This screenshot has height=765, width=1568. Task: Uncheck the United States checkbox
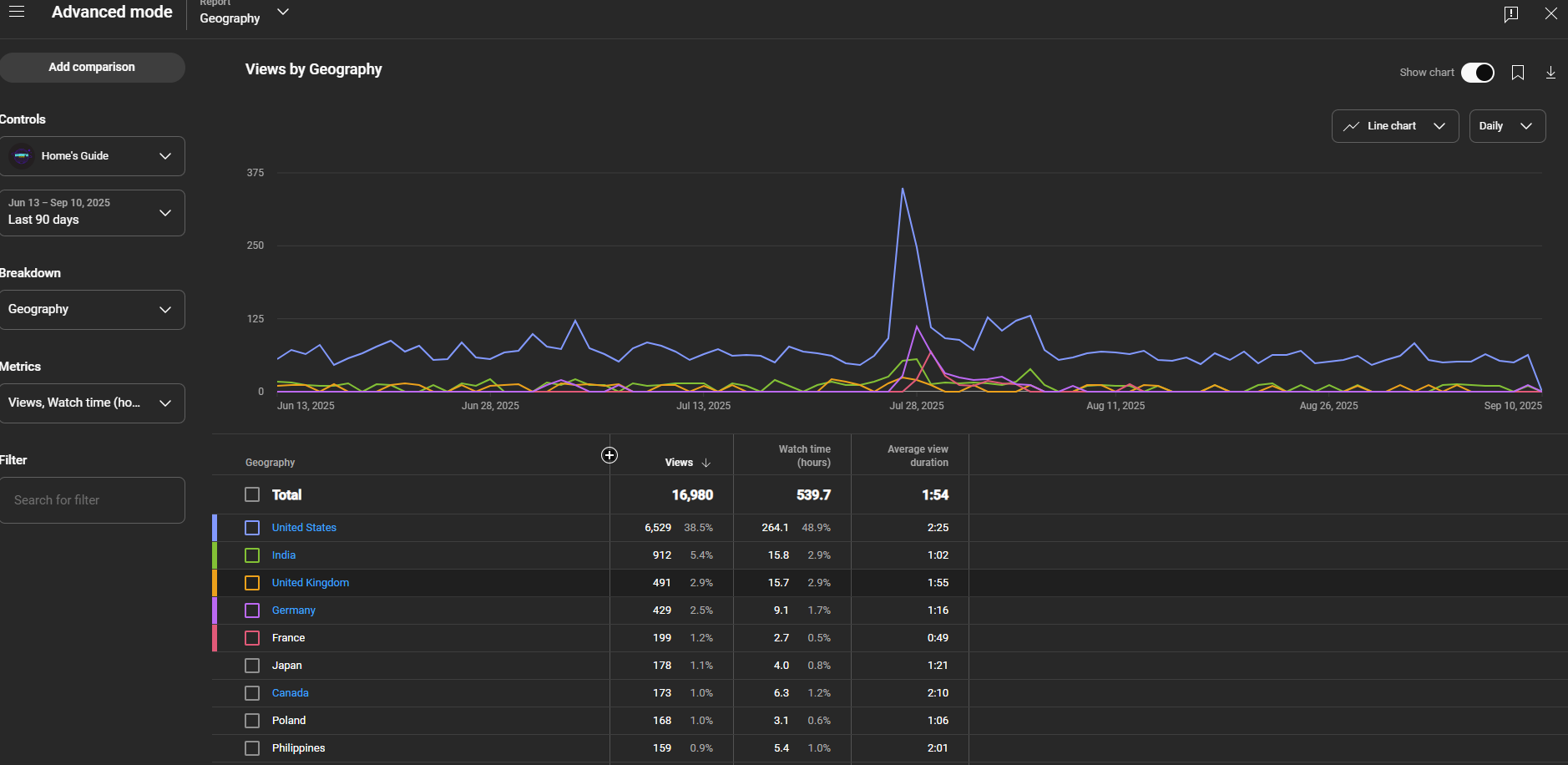pos(252,528)
